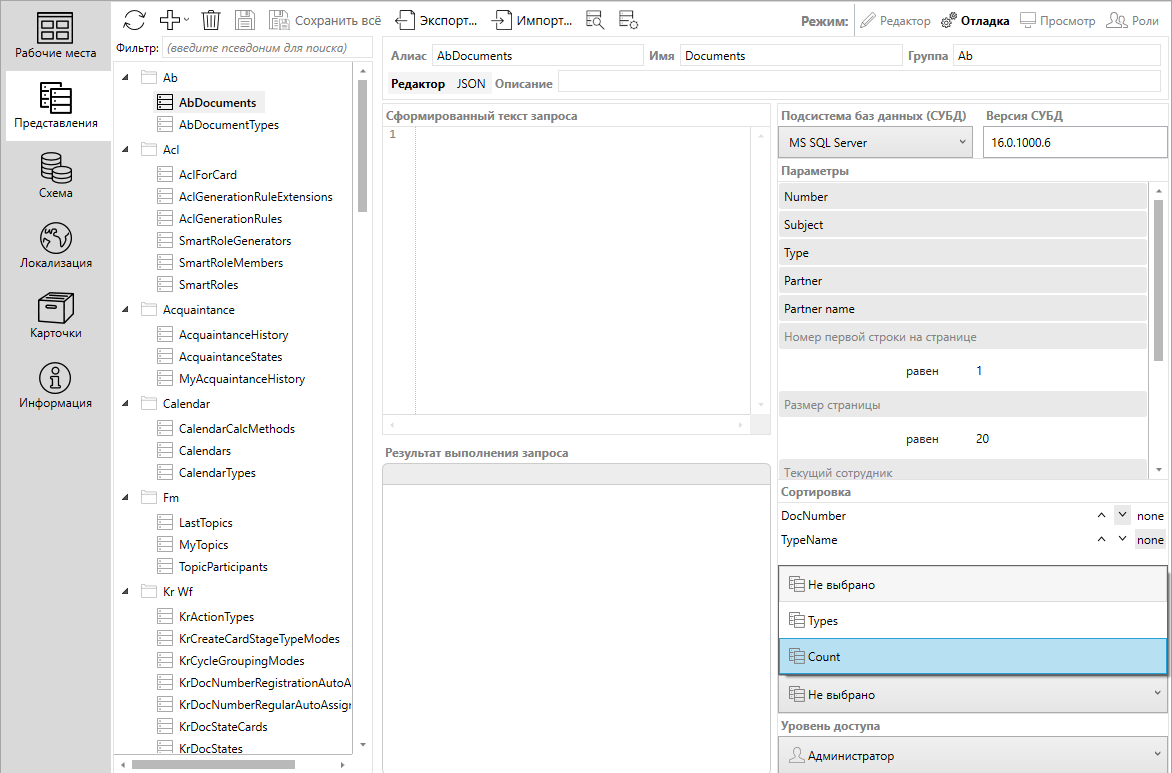Switch mode to Редактор
This screenshot has height=773, width=1172.
point(895,21)
